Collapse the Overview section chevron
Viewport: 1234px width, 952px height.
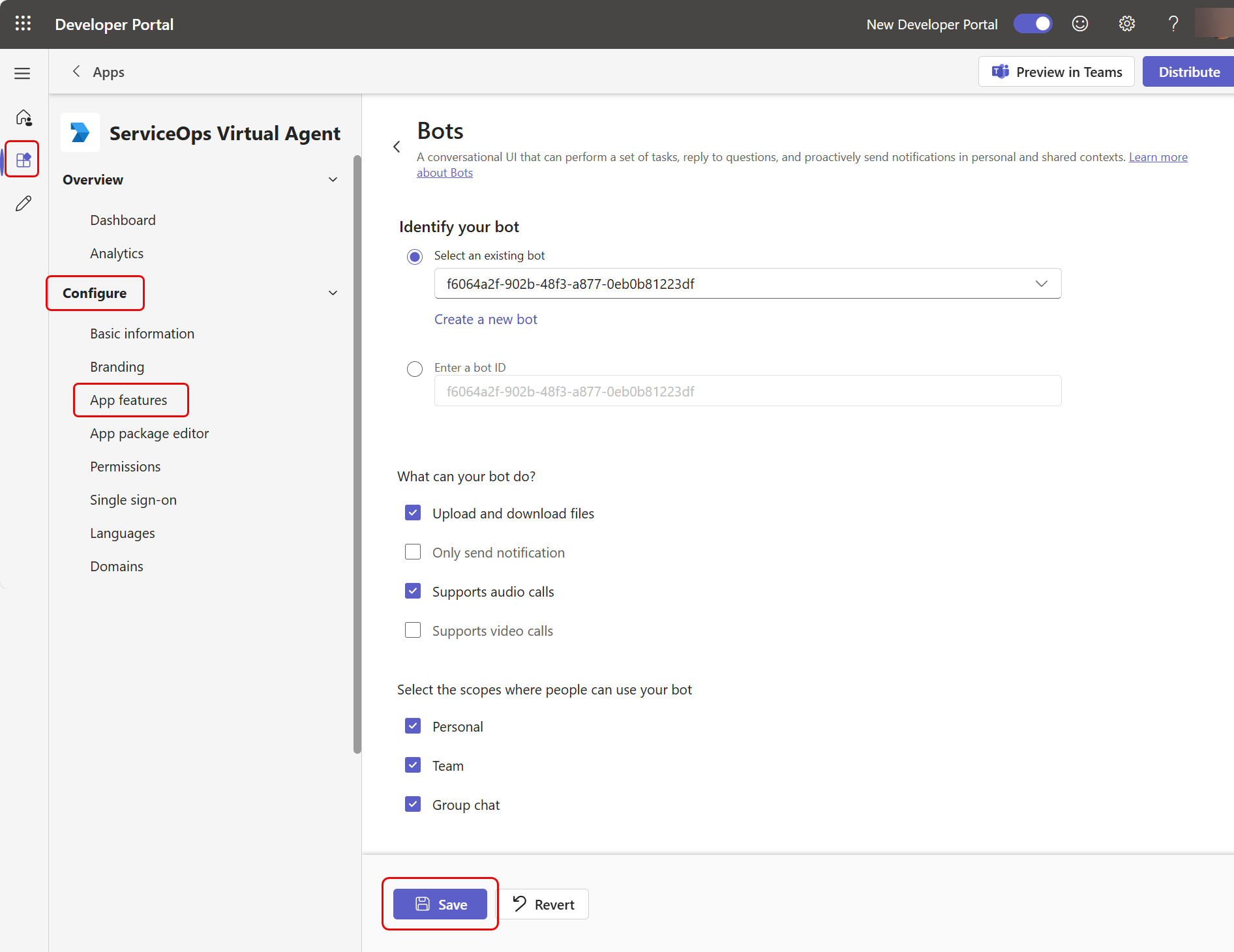tap(333, 180)
